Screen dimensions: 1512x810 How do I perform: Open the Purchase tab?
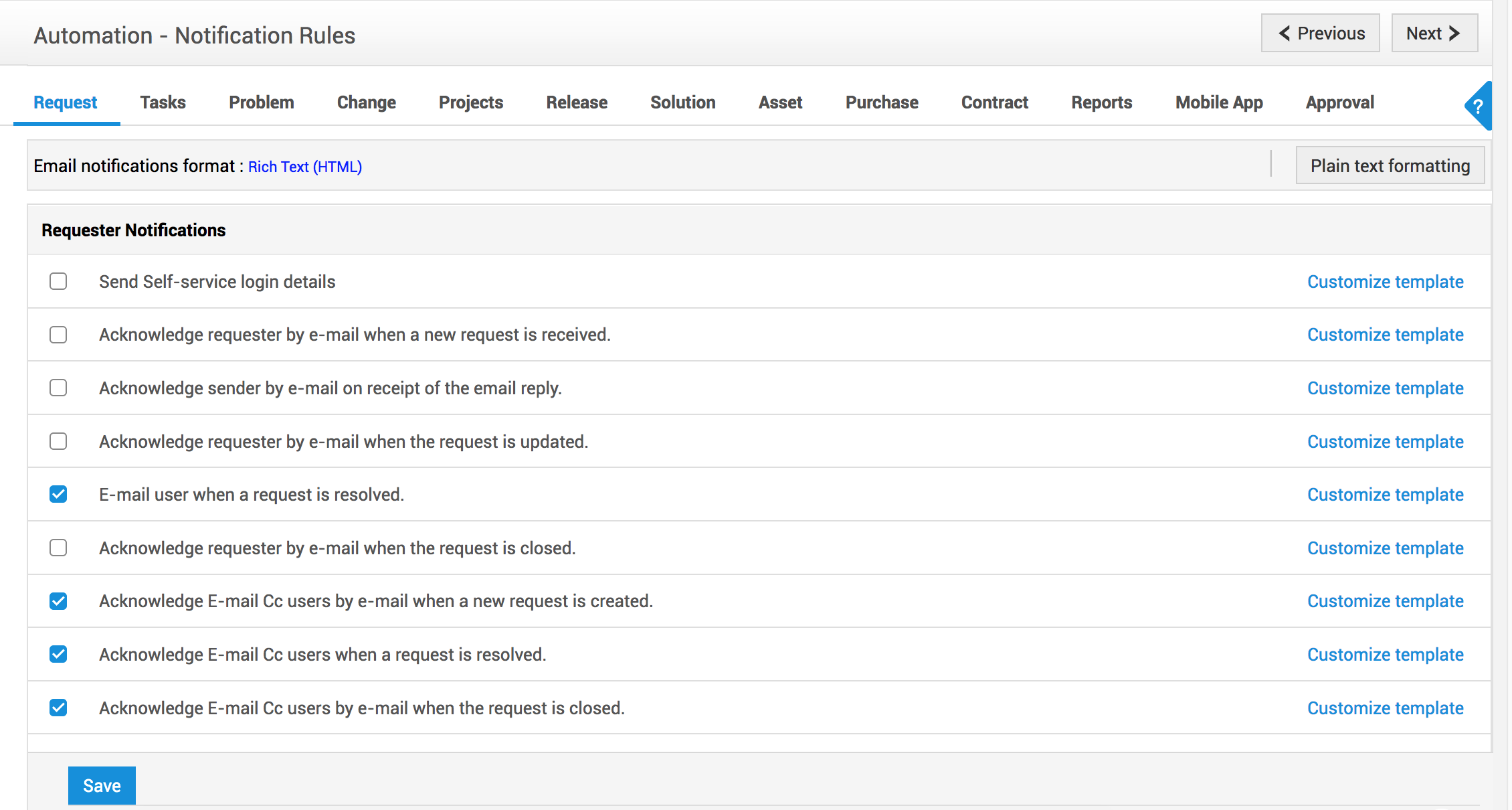click(x=881, y=102)
